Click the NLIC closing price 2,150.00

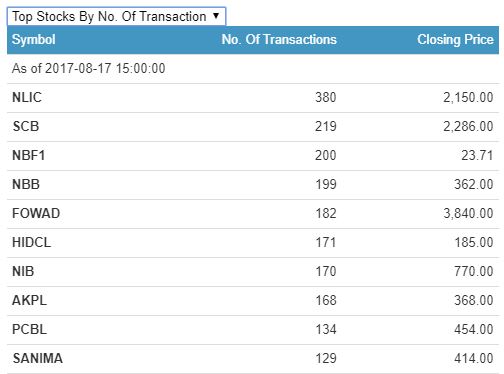point(468,98)
